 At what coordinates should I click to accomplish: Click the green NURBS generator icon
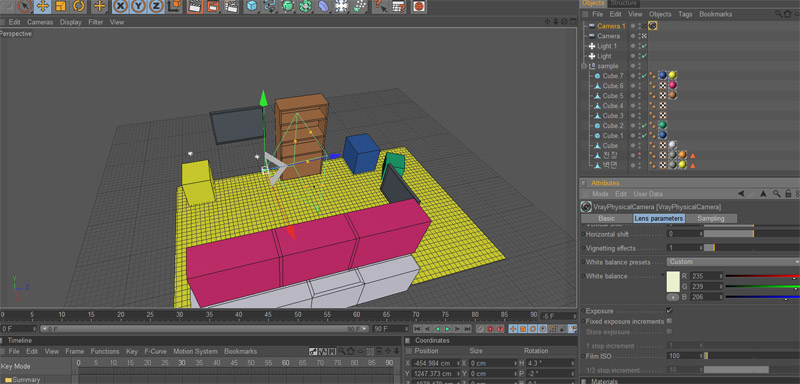[288, 6]
